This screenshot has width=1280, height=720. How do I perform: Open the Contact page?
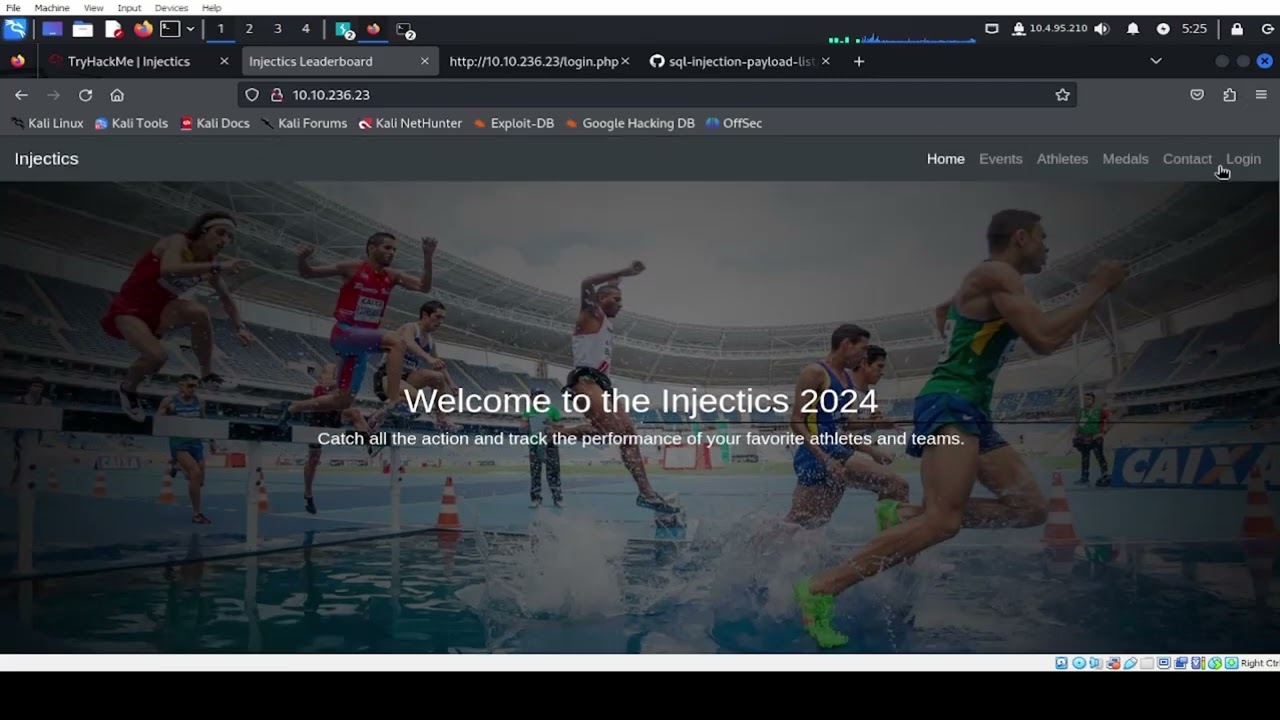(1187, 159)
